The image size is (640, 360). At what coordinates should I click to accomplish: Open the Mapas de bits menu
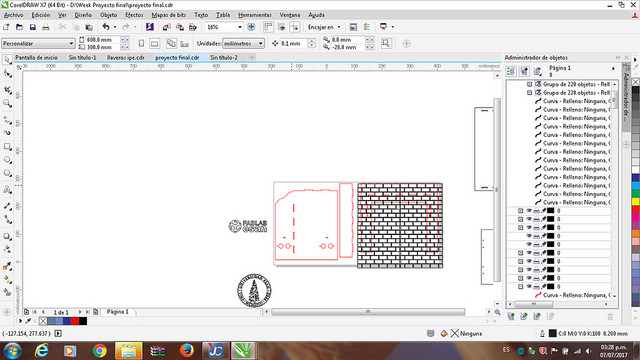[169, 15]
